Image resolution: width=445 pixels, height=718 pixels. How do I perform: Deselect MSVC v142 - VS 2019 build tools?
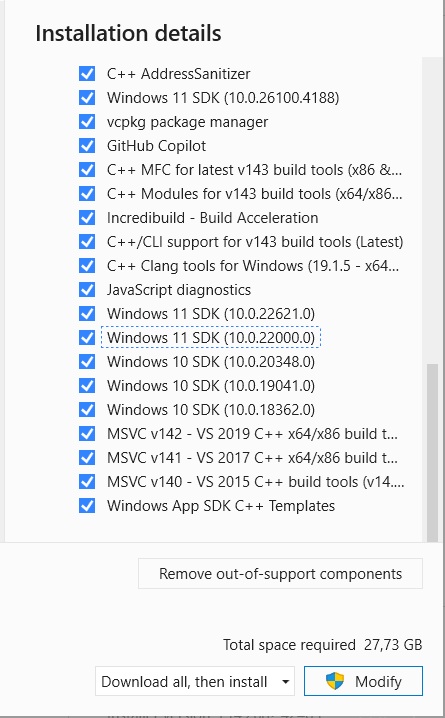coord(87,434)
